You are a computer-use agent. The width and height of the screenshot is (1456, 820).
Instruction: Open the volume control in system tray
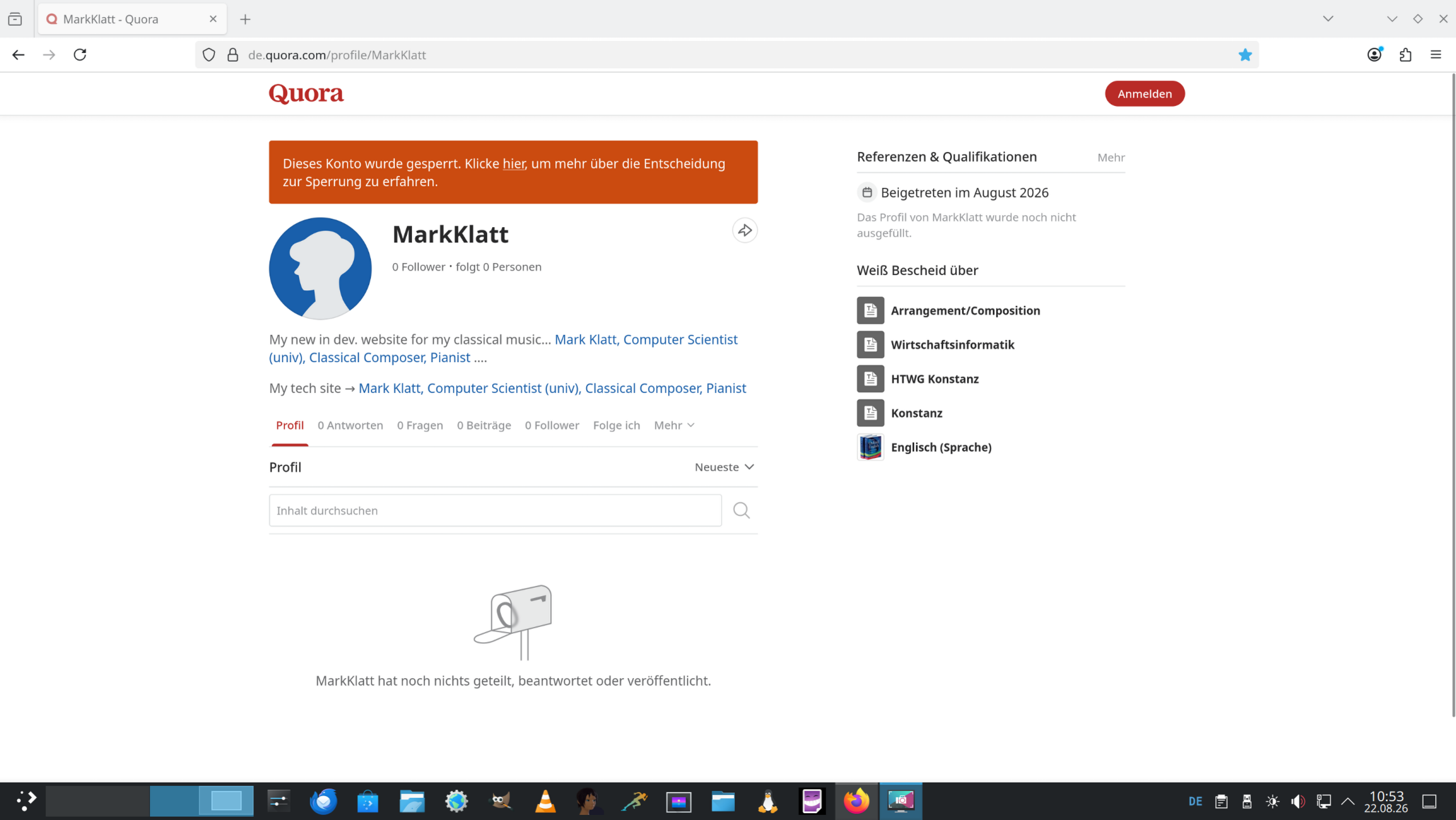(1298, 802)
